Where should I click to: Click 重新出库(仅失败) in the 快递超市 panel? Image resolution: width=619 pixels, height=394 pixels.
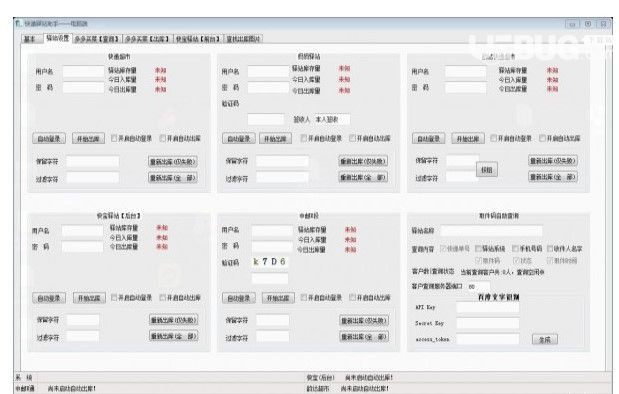pos(173,161)
